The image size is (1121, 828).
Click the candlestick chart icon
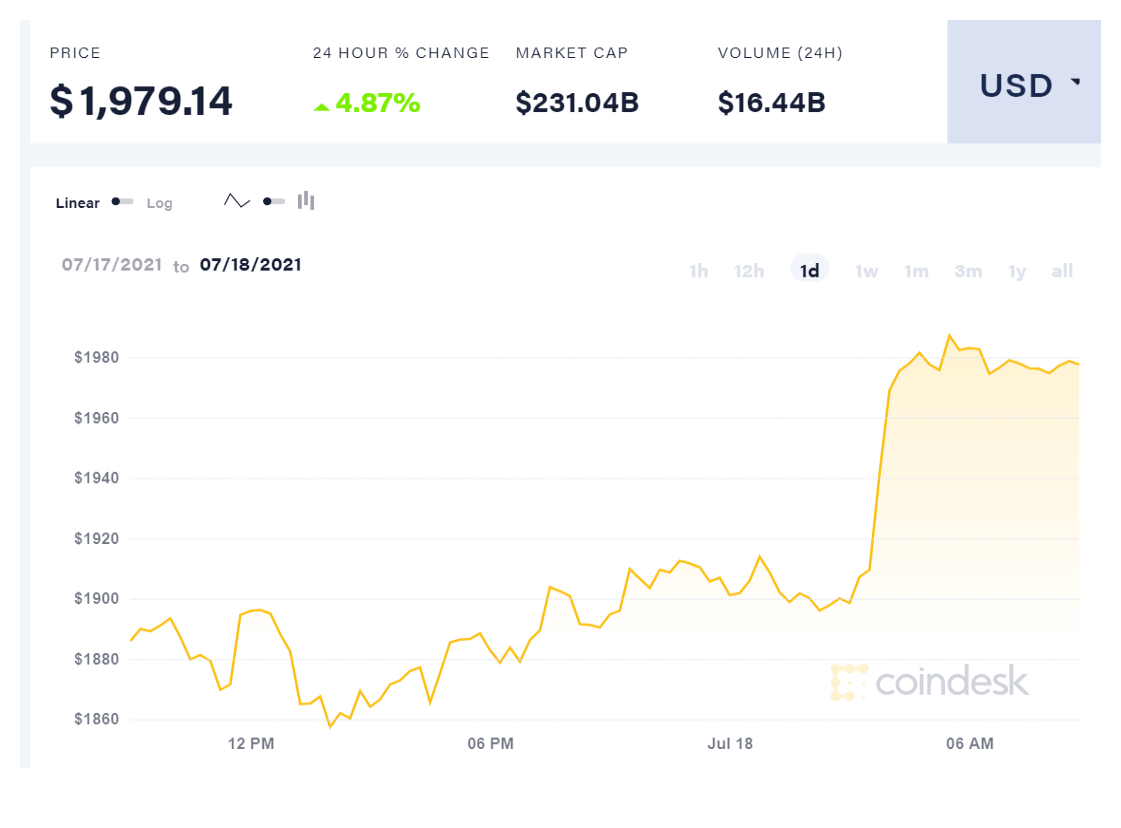[x=306, y=201]
